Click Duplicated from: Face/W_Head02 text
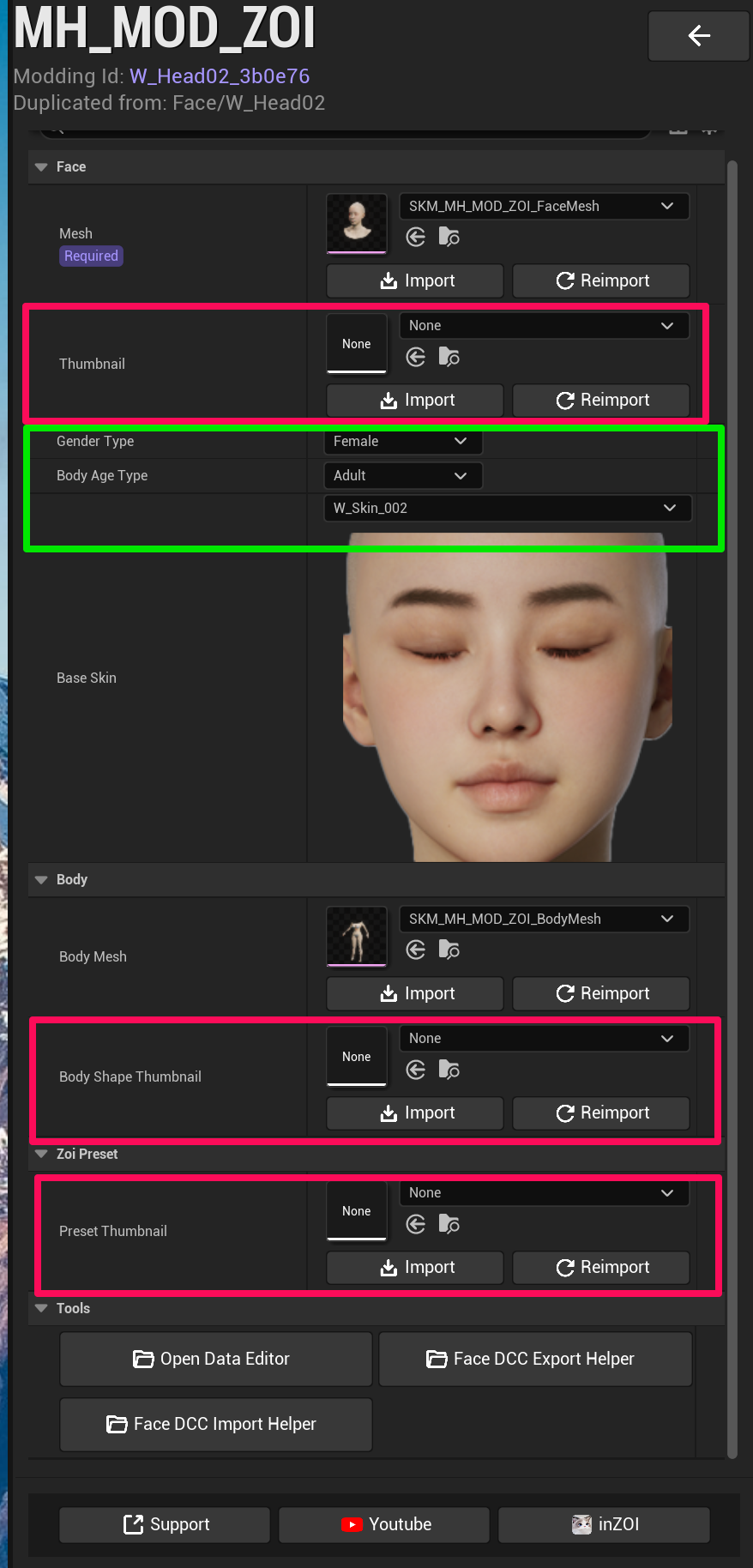753x1568 pixels. [x=169, y=103]
